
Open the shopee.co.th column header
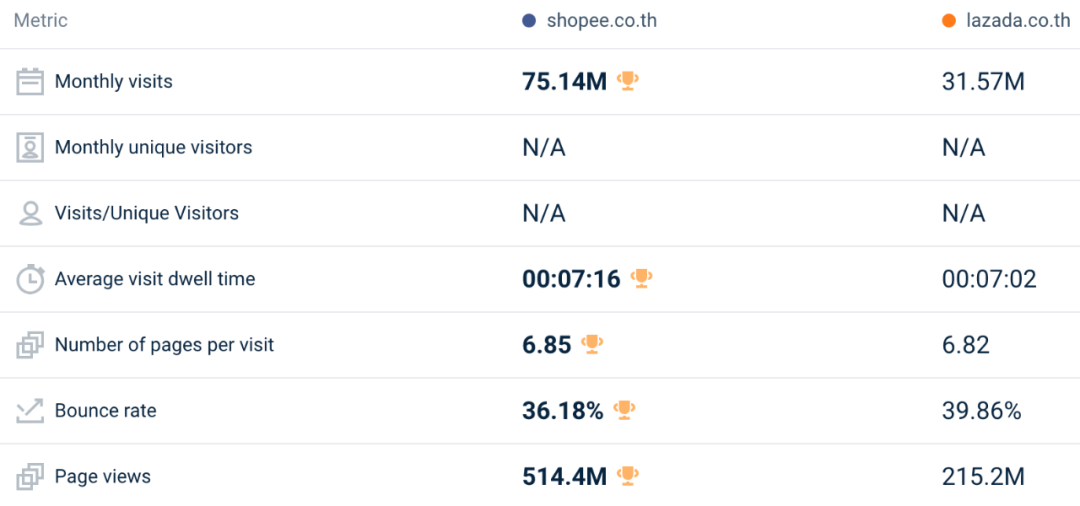[x=601, y=21]
